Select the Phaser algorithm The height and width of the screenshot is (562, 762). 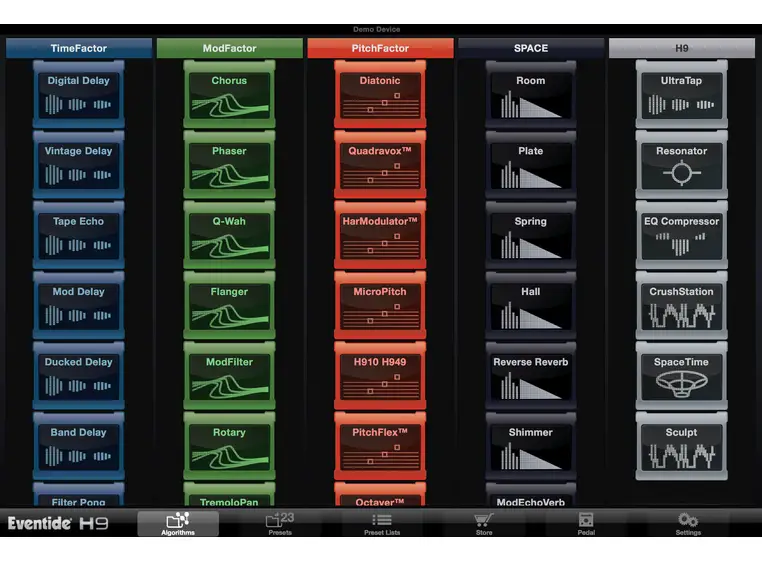(x=229, y=164)
